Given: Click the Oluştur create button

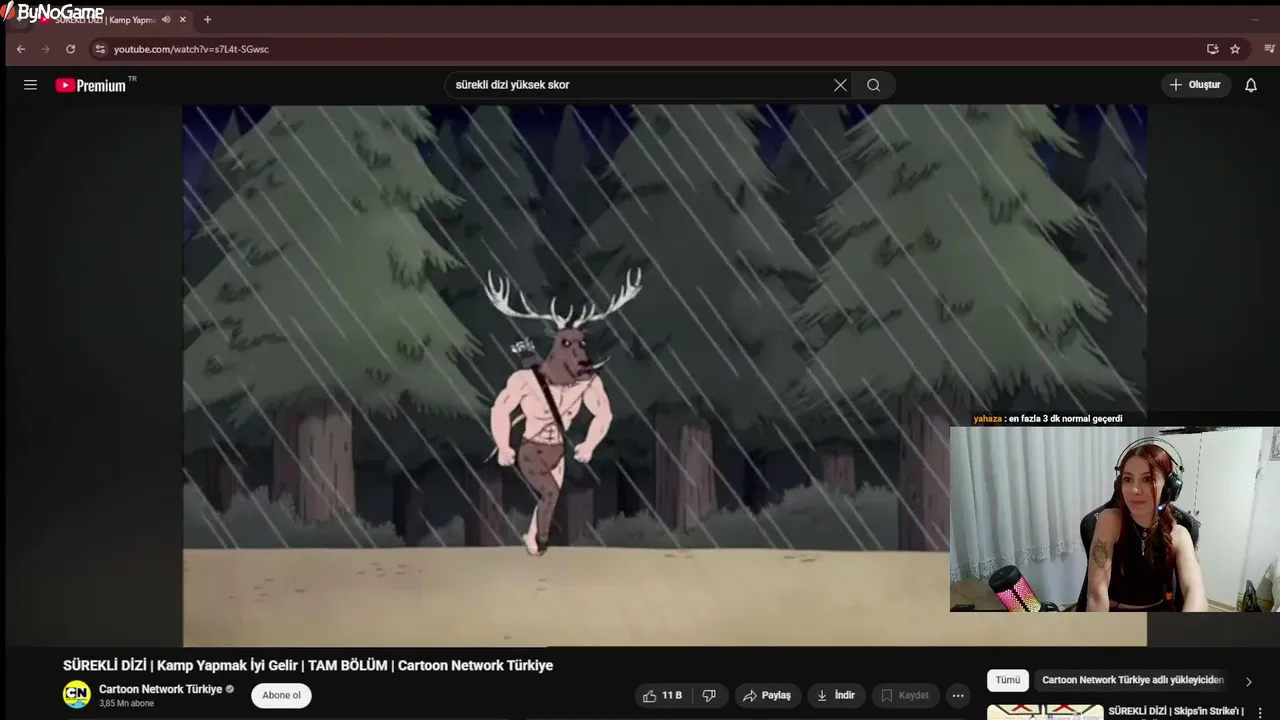Looking at the screenshot, I should pos(1195,85).
